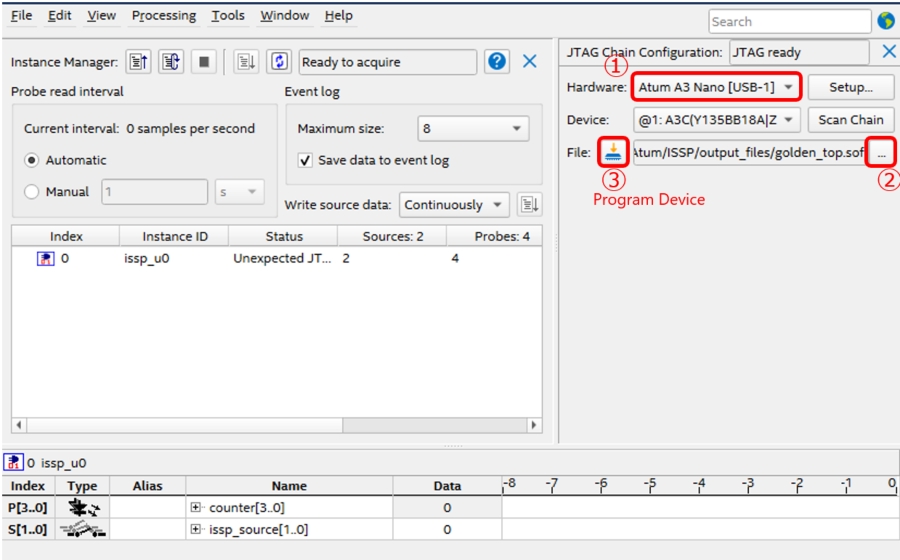The height and width of the screenshot is (560, 900).
Task: Click the instance icon in row 0
Action: pyautogui.click(x=45, y=259)
